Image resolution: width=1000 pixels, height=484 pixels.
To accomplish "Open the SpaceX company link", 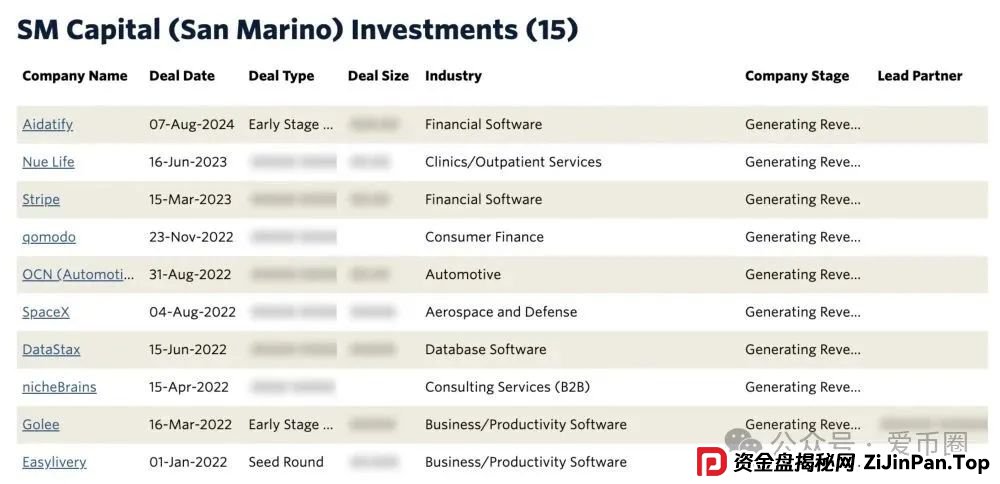I will pyautogui.click(x=46, y=312).
